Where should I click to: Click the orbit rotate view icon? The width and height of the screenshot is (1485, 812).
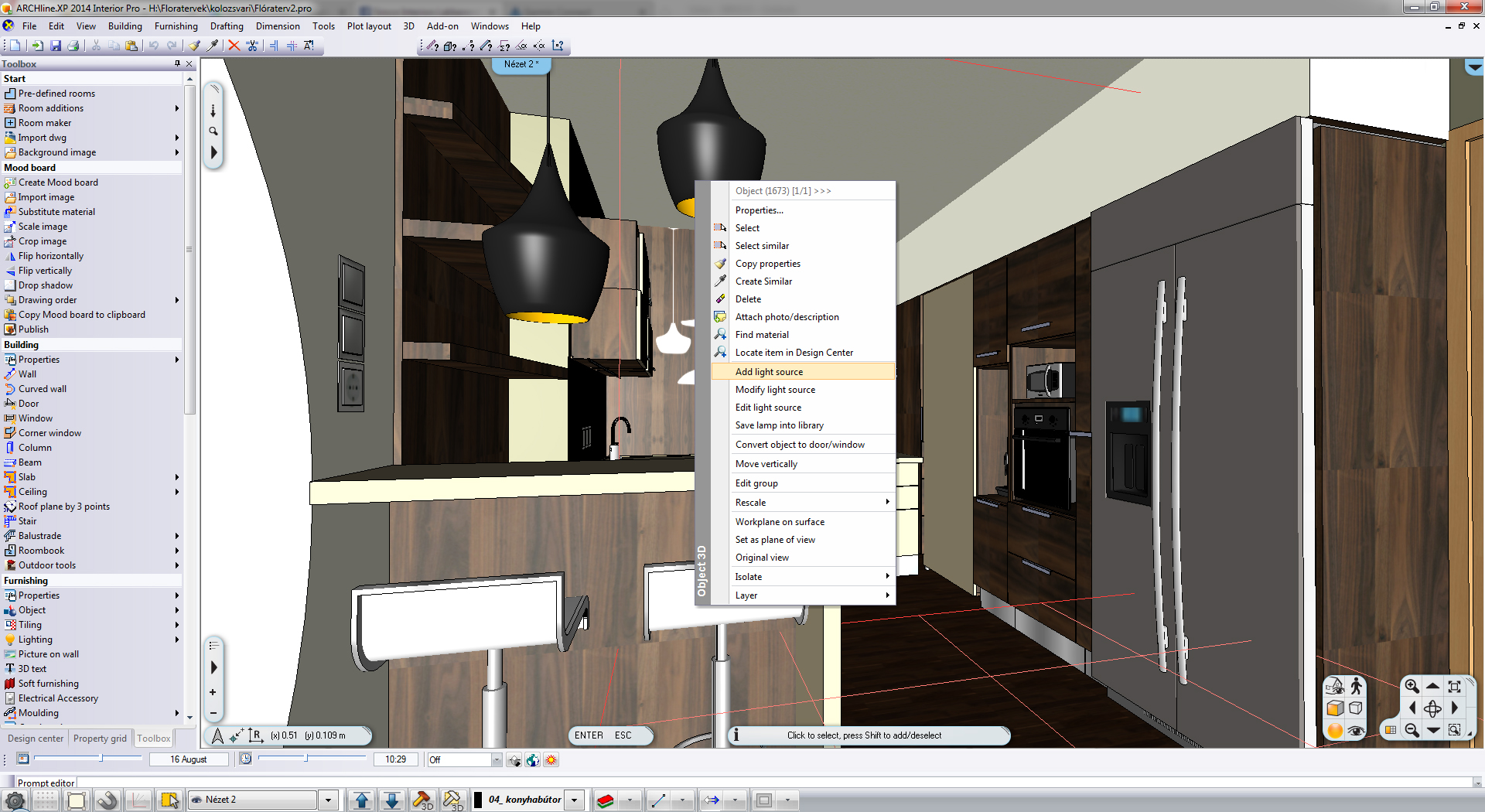(1432, 708)
